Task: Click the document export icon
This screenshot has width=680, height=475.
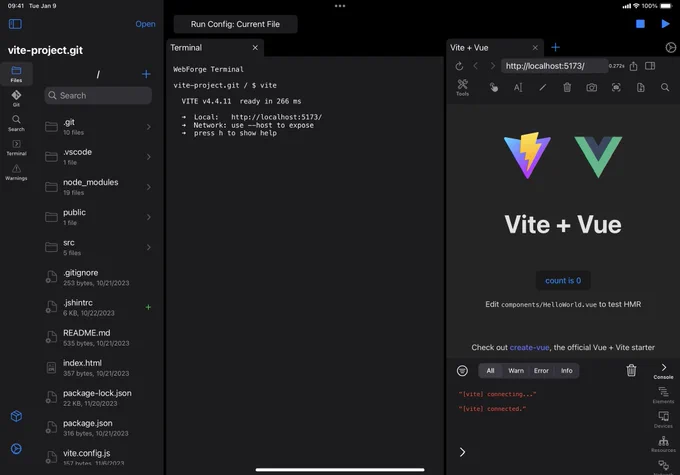Action: (x=641, y=88)
